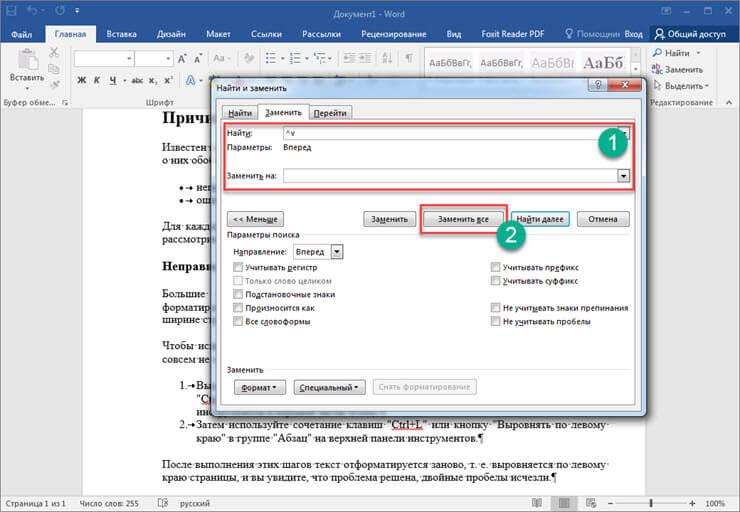Screen dimensions: 740x512
Task: Click the 'Общий доступ' share button
Action: point(690,34)
